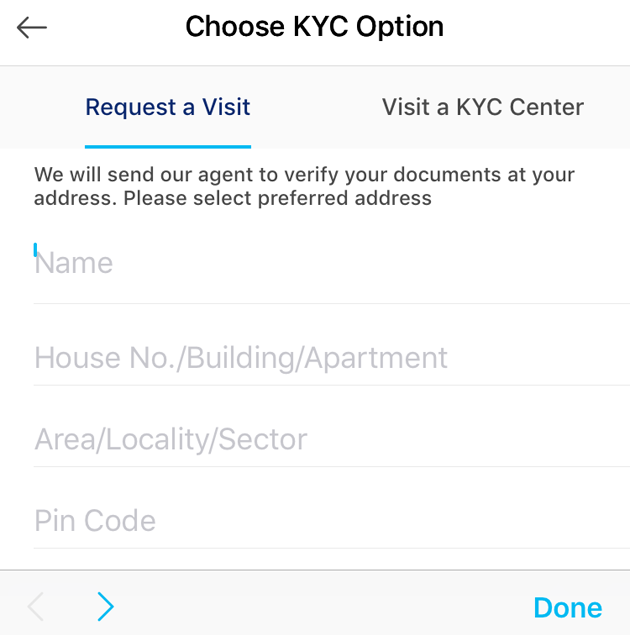Tap the greyed-out previous field chevron
The image size is (630, 635).
(36, 606)
